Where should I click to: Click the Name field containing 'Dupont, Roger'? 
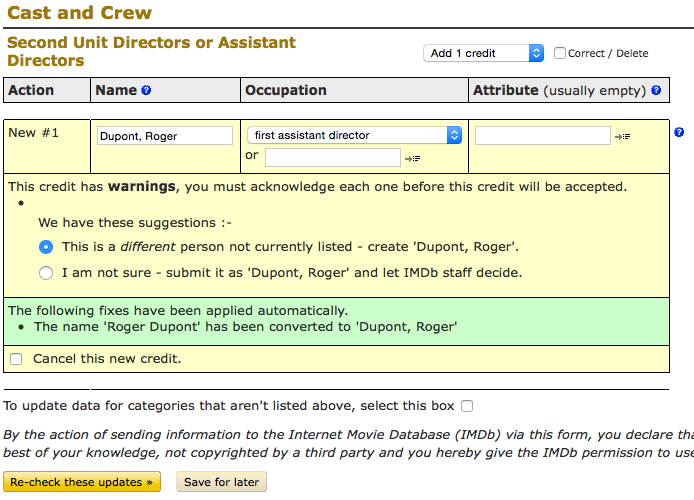[164, 136]
